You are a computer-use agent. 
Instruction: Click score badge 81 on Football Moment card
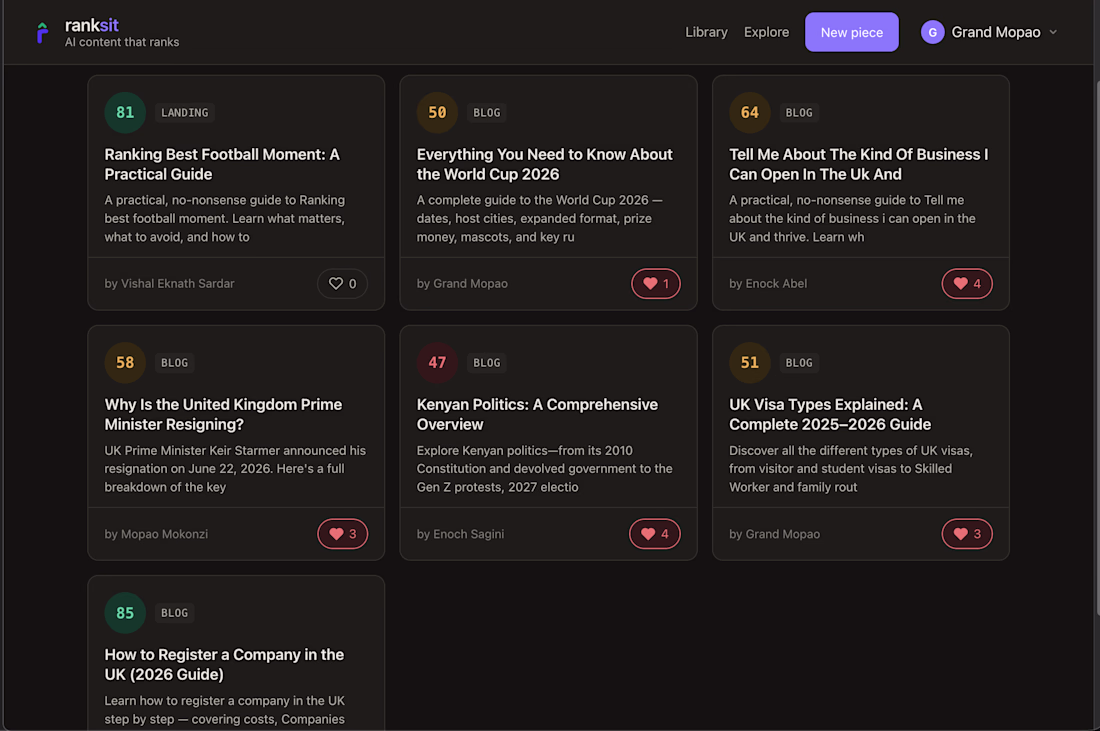click(125, 112)
